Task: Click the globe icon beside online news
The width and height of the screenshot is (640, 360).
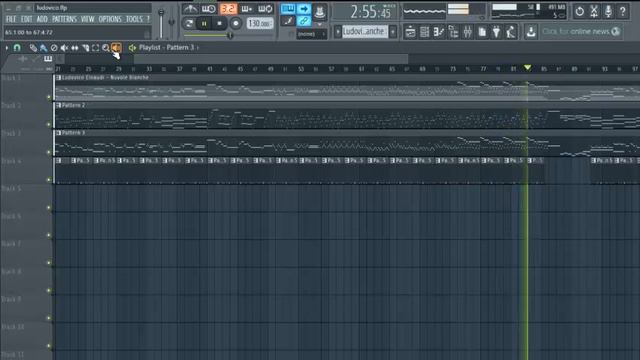Action: [616, 31]
